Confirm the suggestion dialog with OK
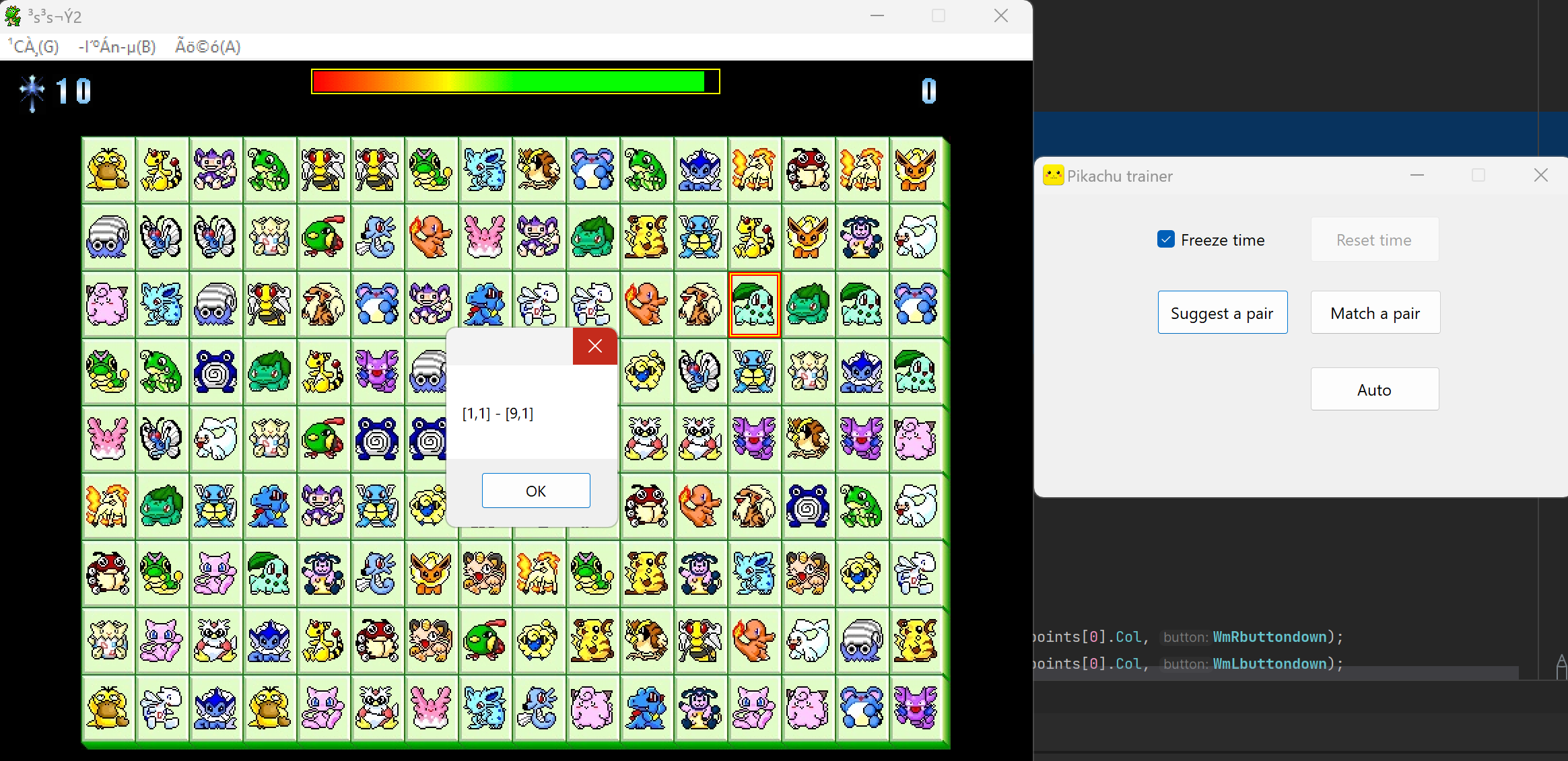1568x761 pixels. pos(536,491)
